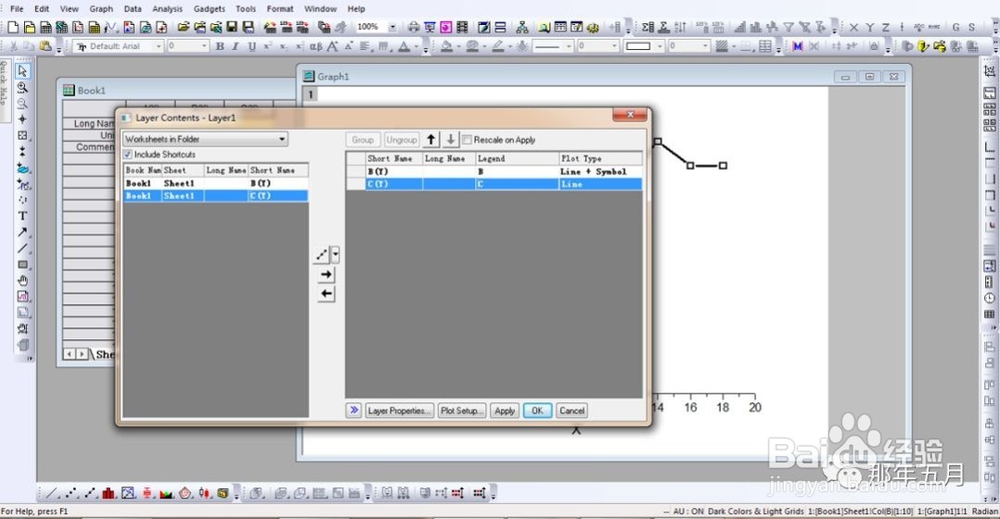Open the File menu
Screen dimensions: 1000x519
tap(17, 9)
